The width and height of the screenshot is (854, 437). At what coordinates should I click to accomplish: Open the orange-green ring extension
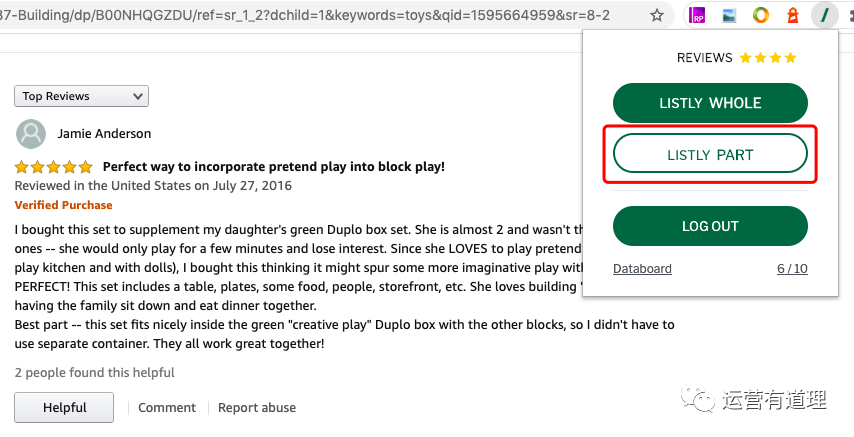tap(760, 16)
